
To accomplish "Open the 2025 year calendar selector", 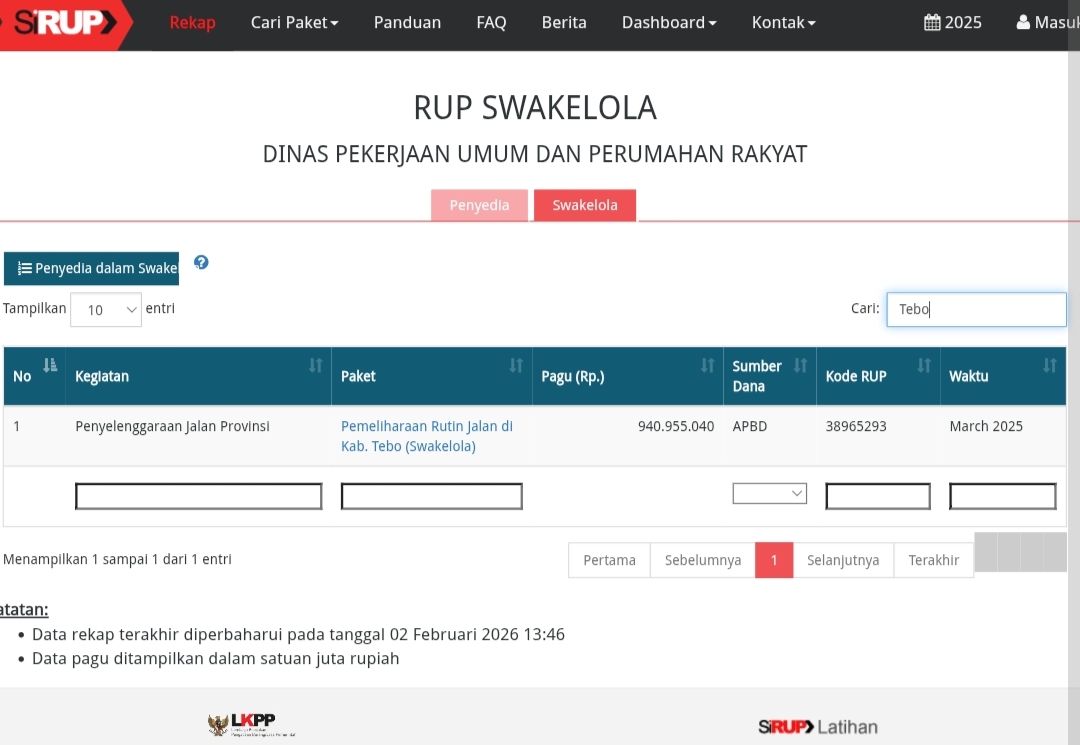I will pos(953,22).
